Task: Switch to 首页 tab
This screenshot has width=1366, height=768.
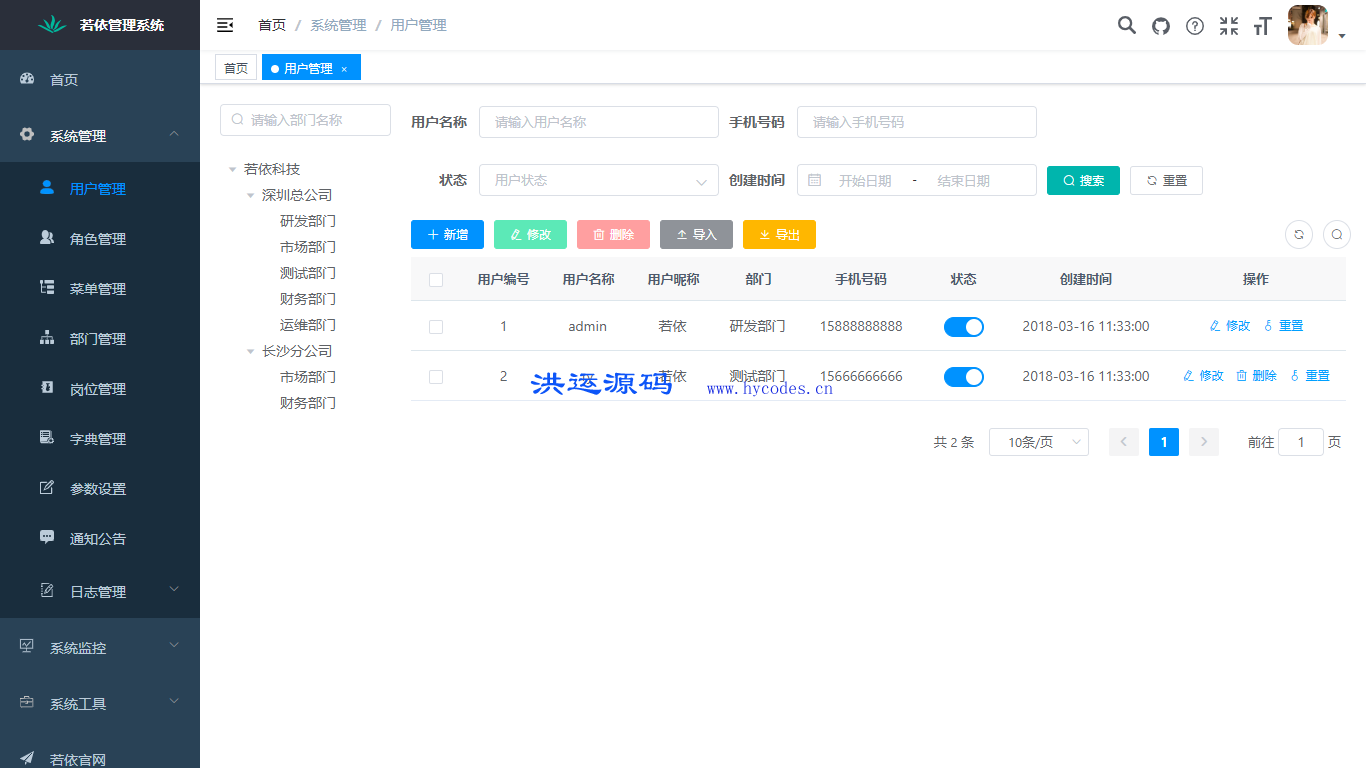Action: (236, 68)
